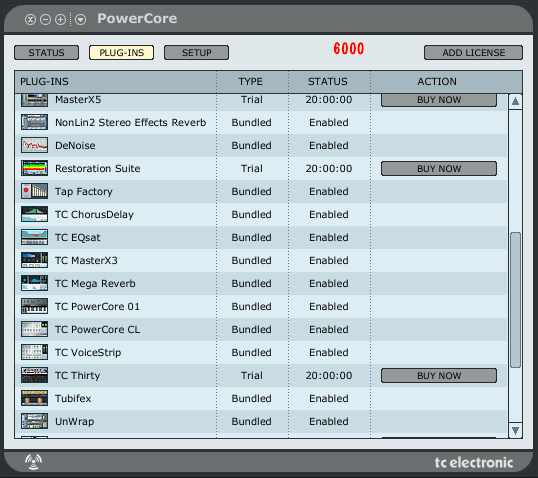Click the Tubifex amplifier icon
Image resolution: width=538 pixels, height=478 pixels.
pos(34,398)
